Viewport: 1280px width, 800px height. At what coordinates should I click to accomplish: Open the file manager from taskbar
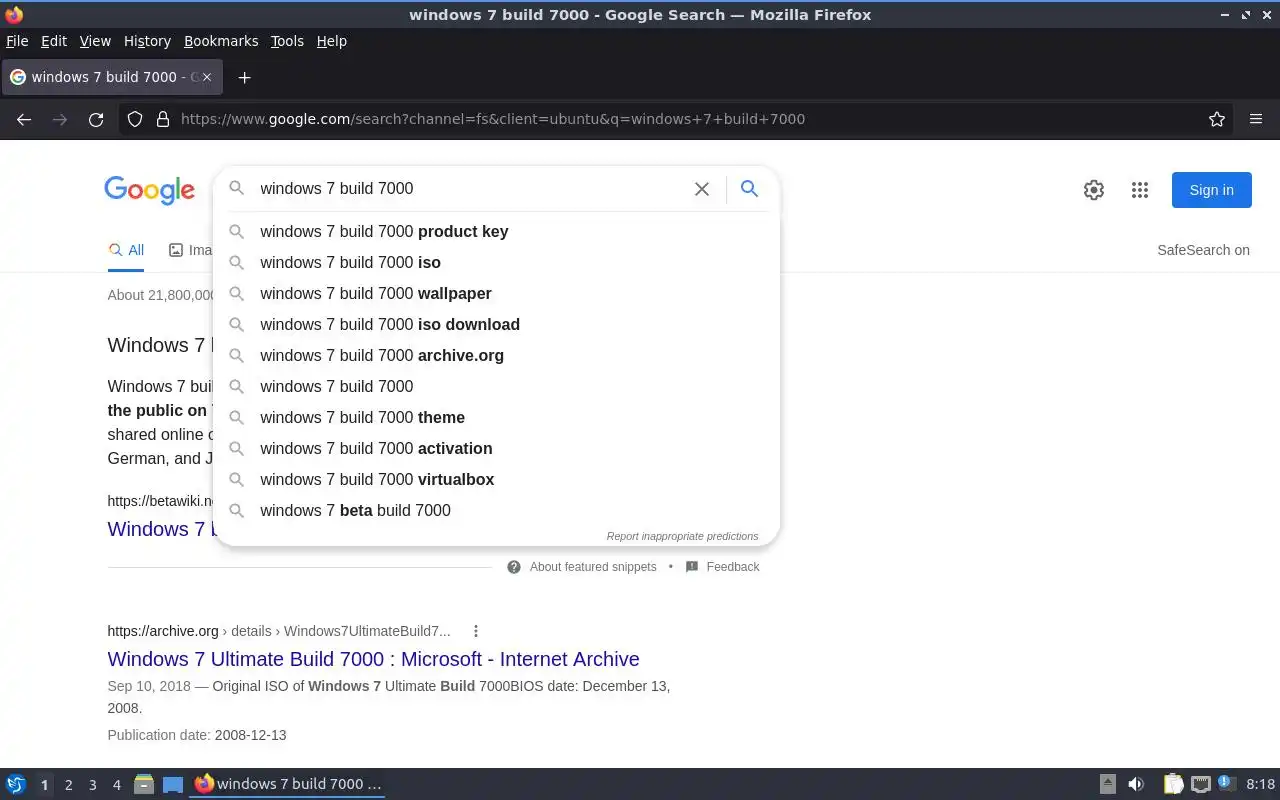coord(144,784)
